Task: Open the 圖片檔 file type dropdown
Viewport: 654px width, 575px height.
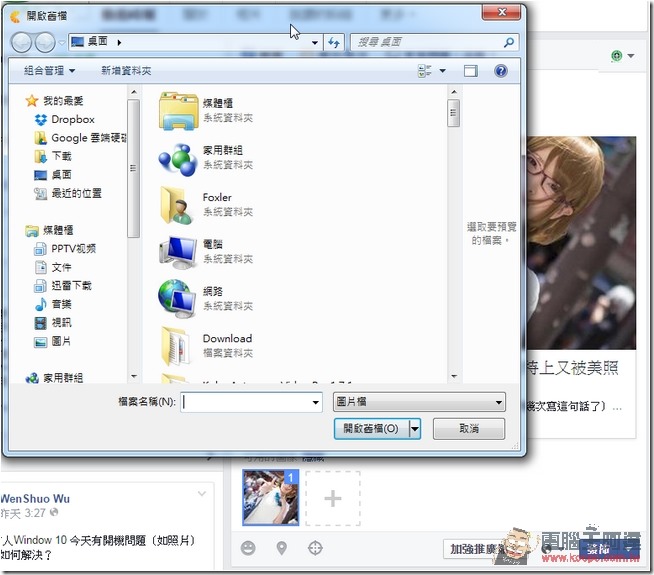Action: (419, 402)
